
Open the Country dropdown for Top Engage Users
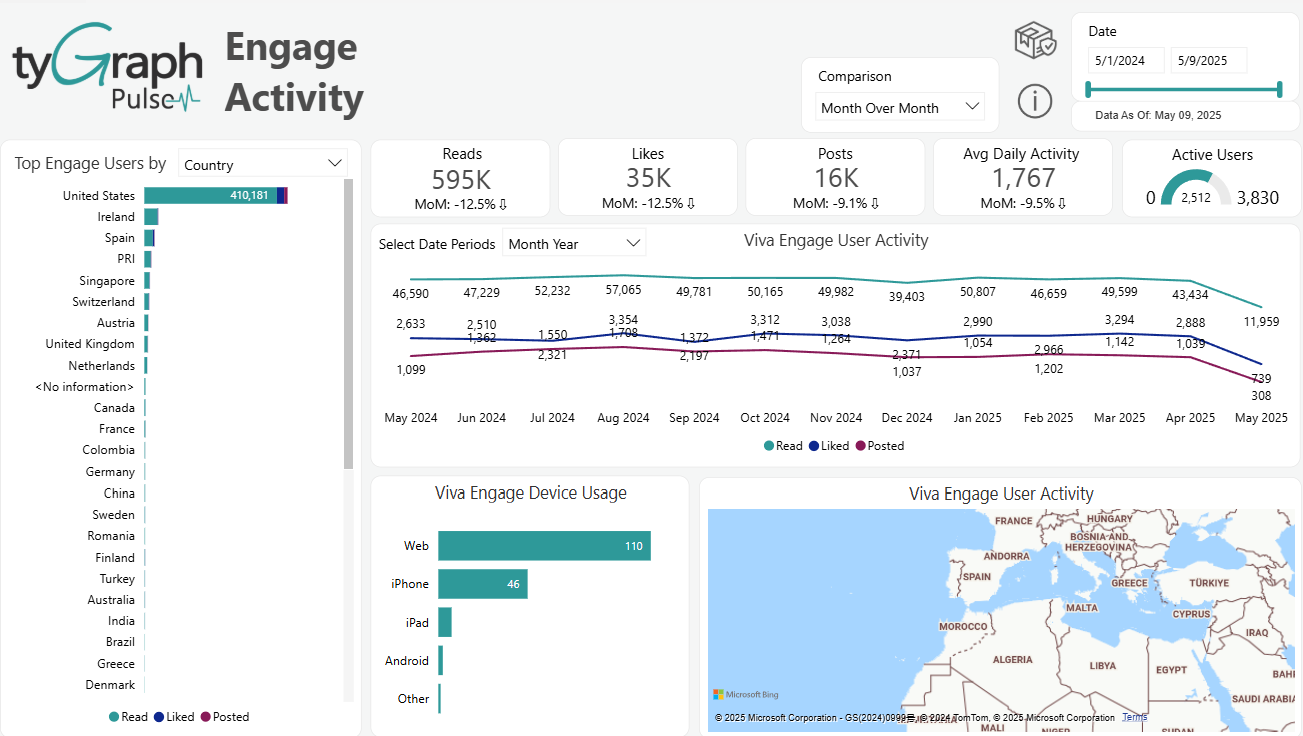pos(263,162)
